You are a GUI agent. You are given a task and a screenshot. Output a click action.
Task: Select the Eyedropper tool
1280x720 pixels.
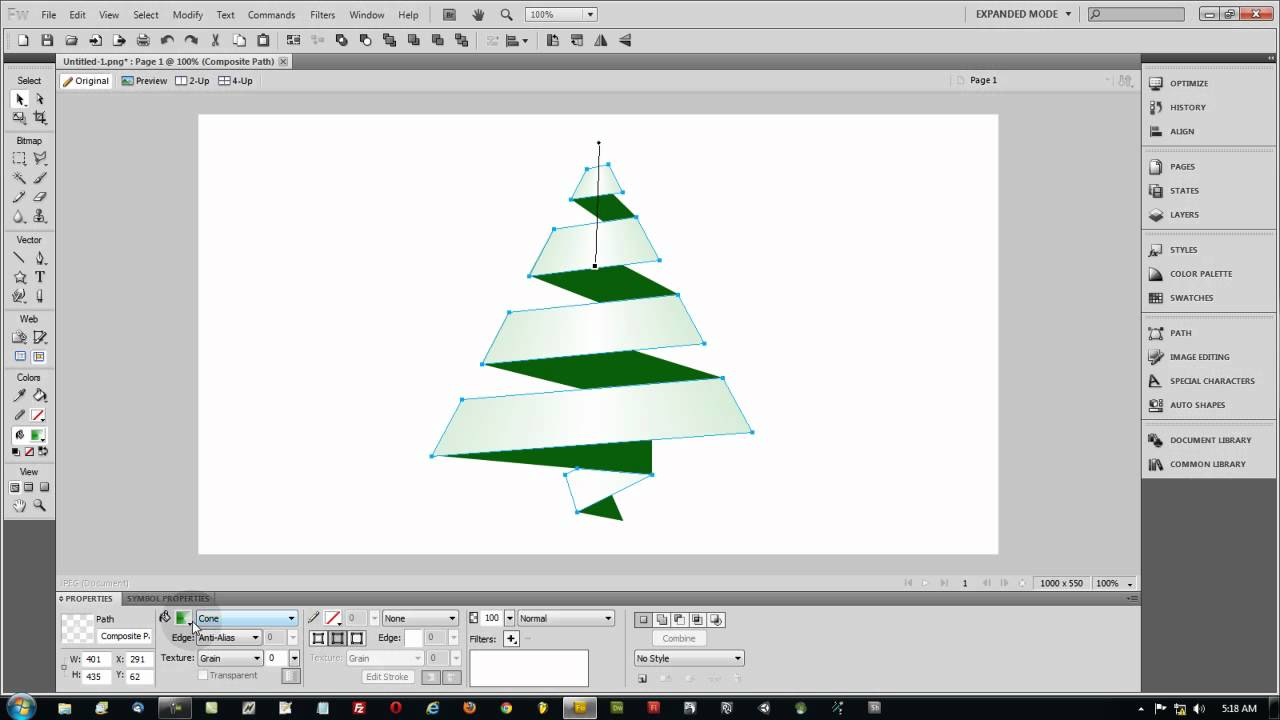pos(19,395)
